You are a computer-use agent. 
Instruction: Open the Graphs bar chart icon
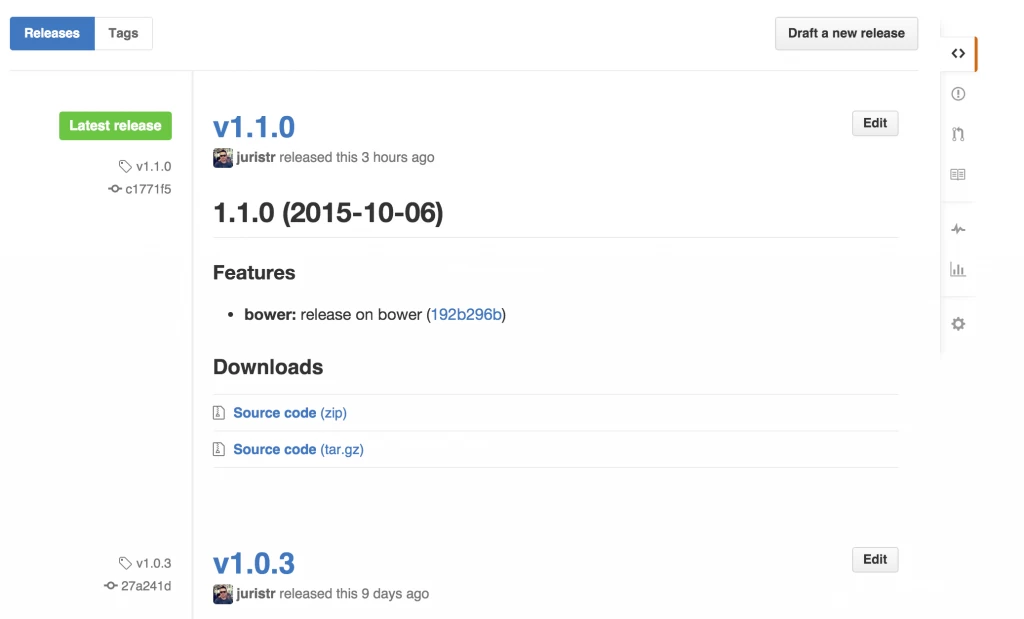(x=958, y=270)
